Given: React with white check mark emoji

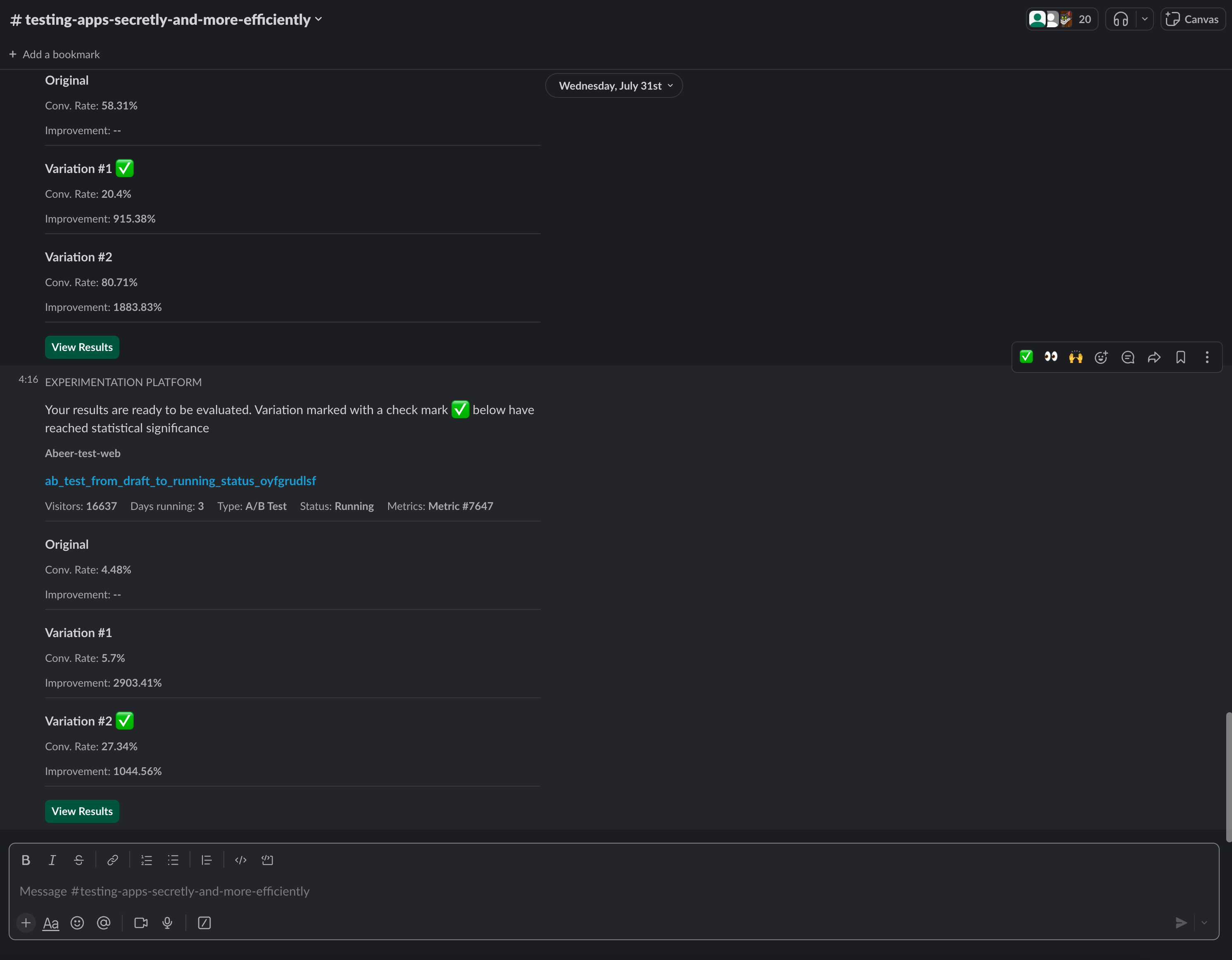Looking at the screenshot, I should click(x=1026, y=357).
